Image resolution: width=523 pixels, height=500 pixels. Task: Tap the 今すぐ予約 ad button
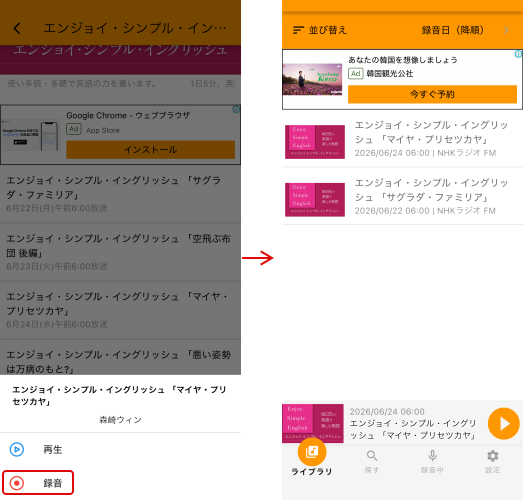click(x=432, y=94)
